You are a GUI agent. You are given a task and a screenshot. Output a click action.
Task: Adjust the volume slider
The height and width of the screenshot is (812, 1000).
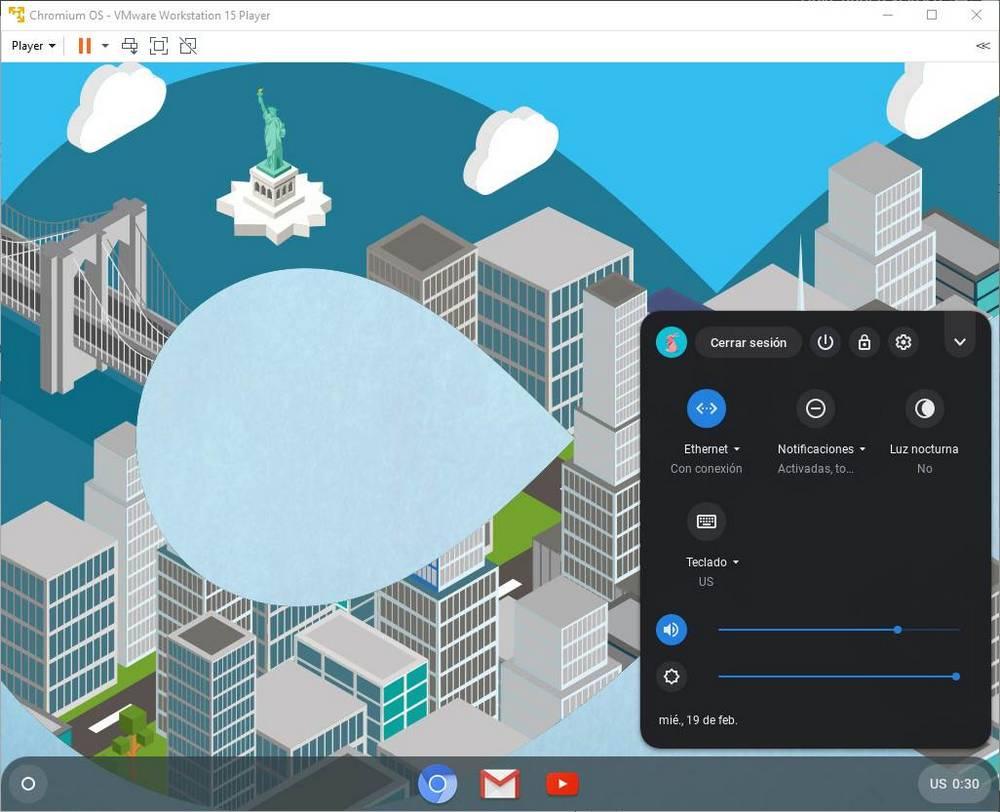(839, 630)
